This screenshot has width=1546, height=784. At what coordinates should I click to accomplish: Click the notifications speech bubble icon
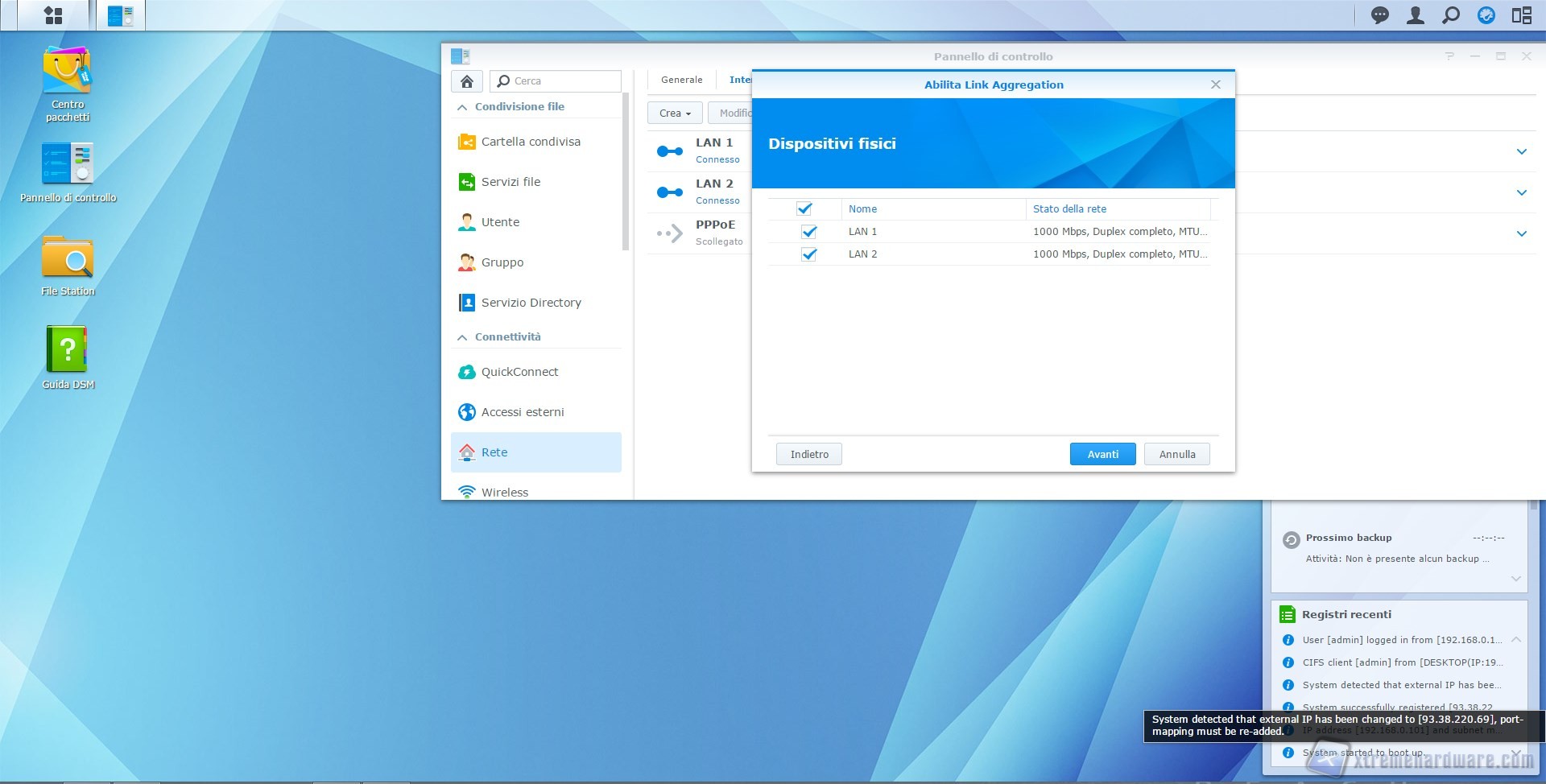(x=1380, y=15)
